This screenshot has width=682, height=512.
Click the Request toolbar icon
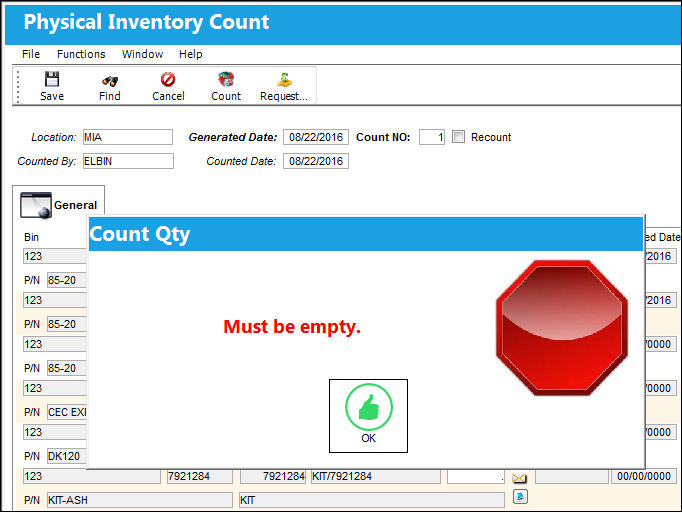284,80
